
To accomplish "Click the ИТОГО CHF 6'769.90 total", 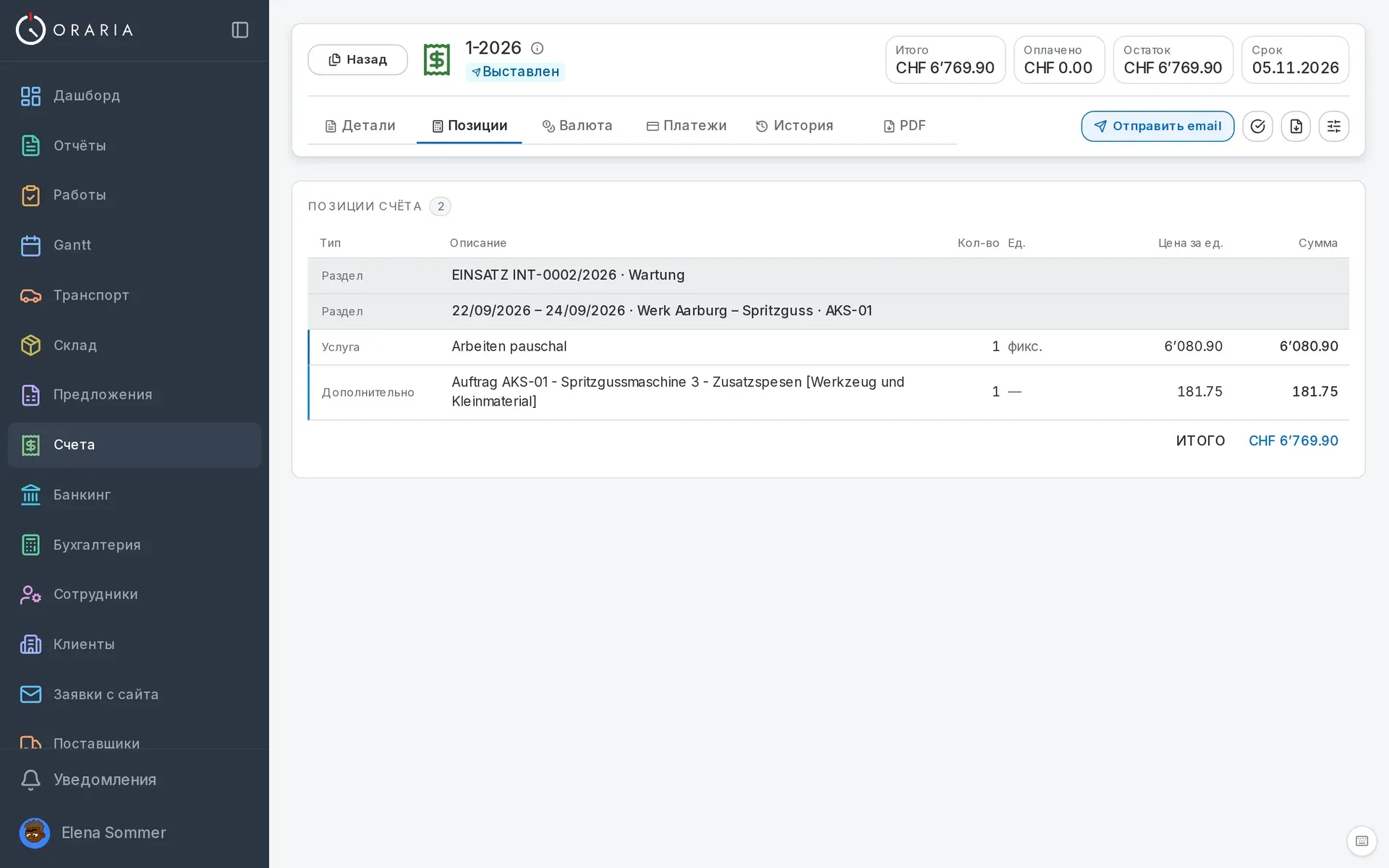I will [x=1257, y=441].
